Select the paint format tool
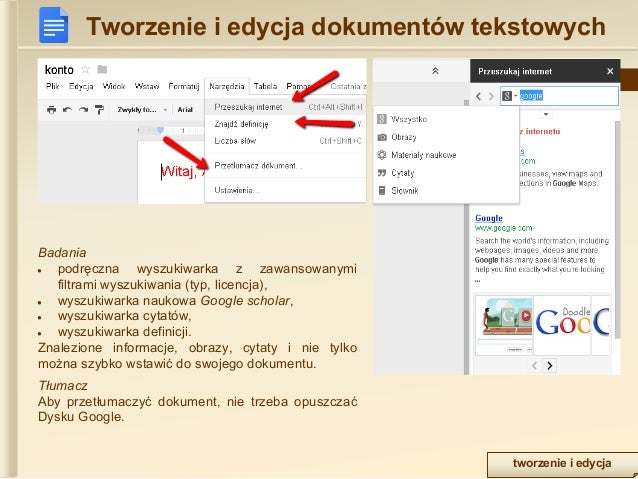This screenshot has width=638, height=479. [99, 109]
